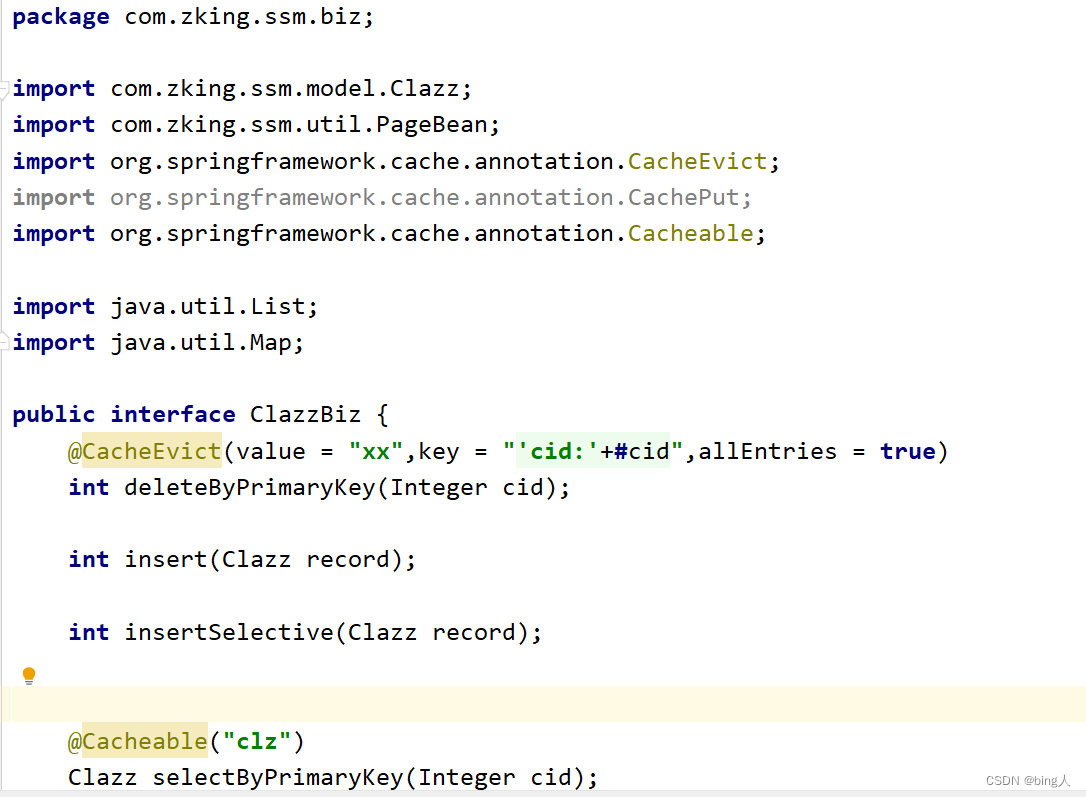This screenshot has width=1086, height=797.
Task: Collapse the ClazzBiz interface body
Action: pos(4,414)
